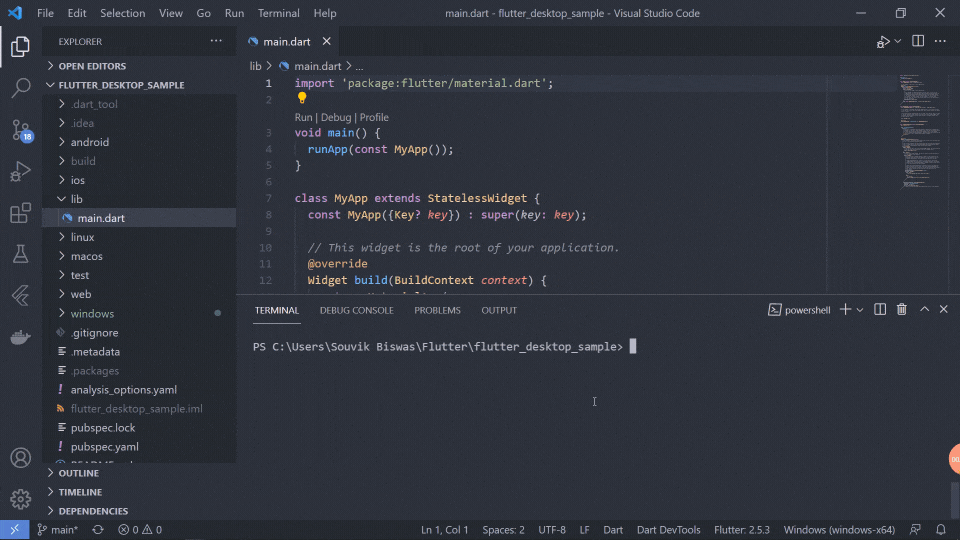Click the Flutter: 2.5.3 status bar entry
960x540 pixels.
[741, 530]
